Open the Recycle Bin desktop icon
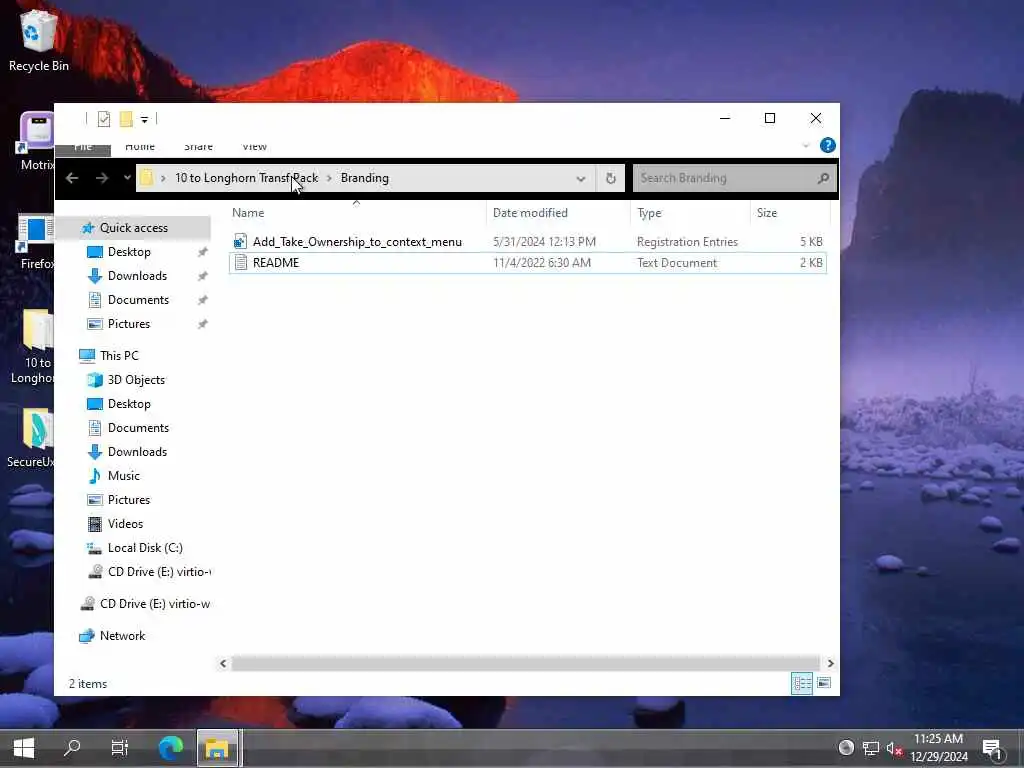 (x=38, y=39)
